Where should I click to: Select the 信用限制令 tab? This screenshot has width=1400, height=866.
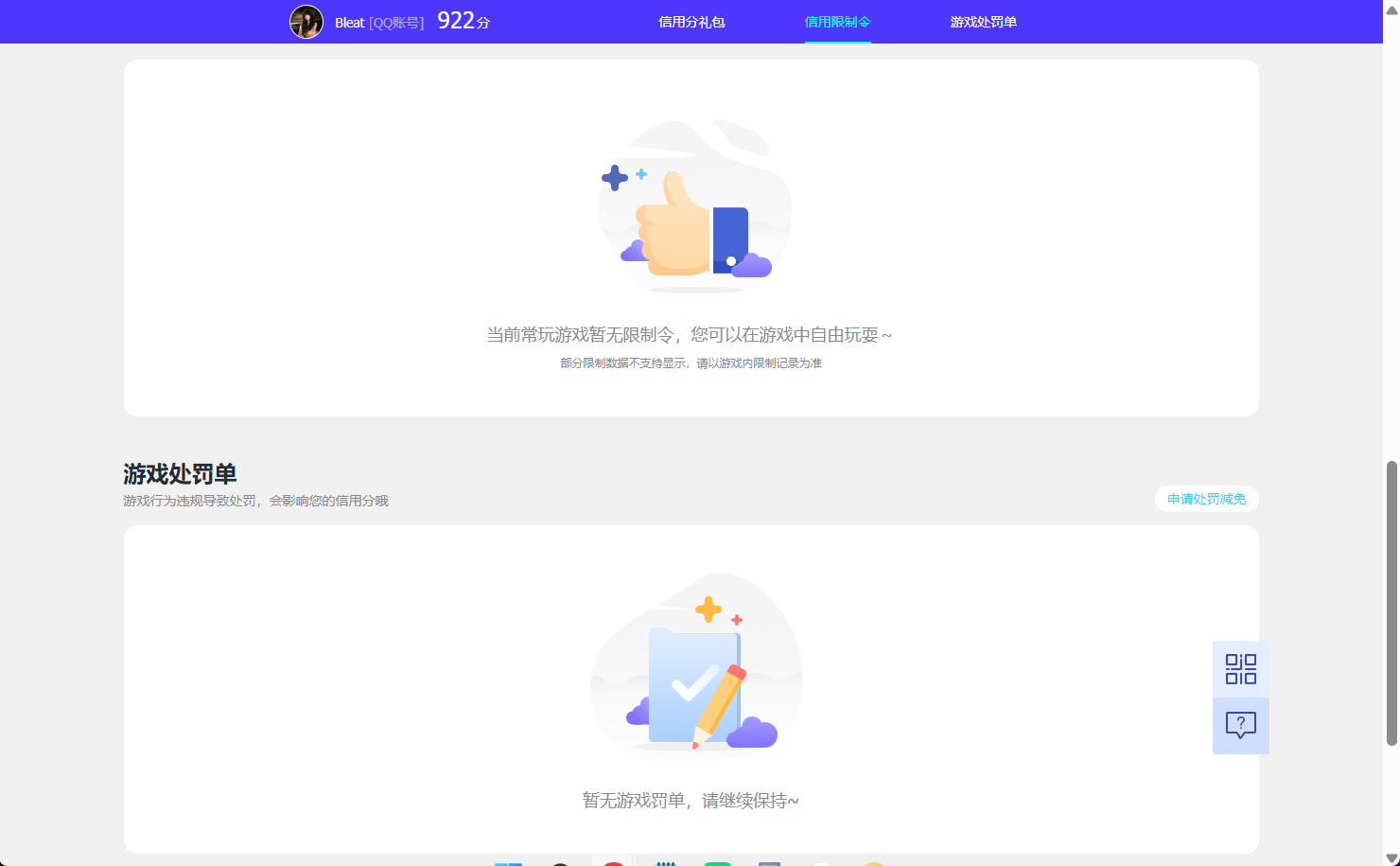(x=837, y=22)
